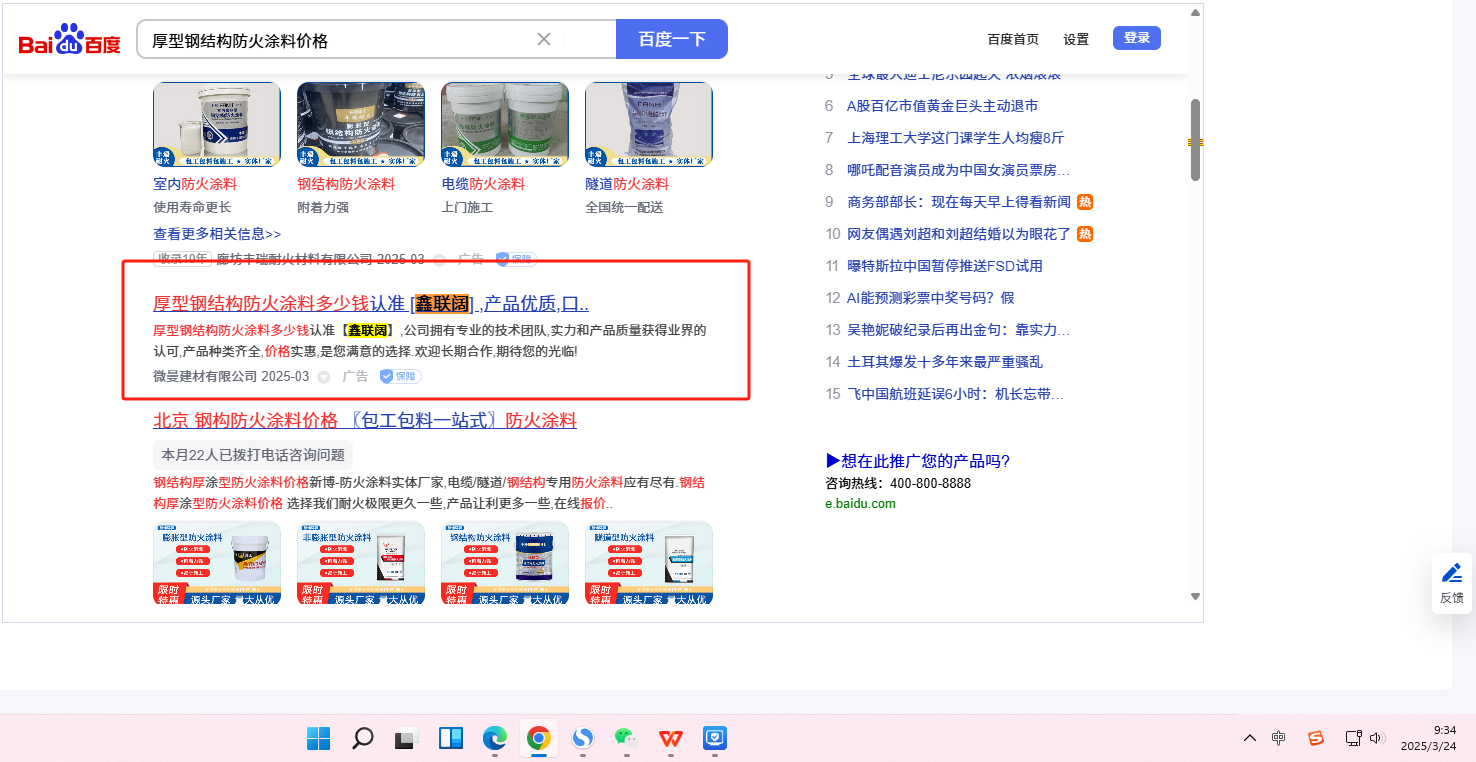Screen dimensions: 1476x762
Task: Open Sogou browser from the taskbar
Action: pyautogui.click(x=583, y=739)
